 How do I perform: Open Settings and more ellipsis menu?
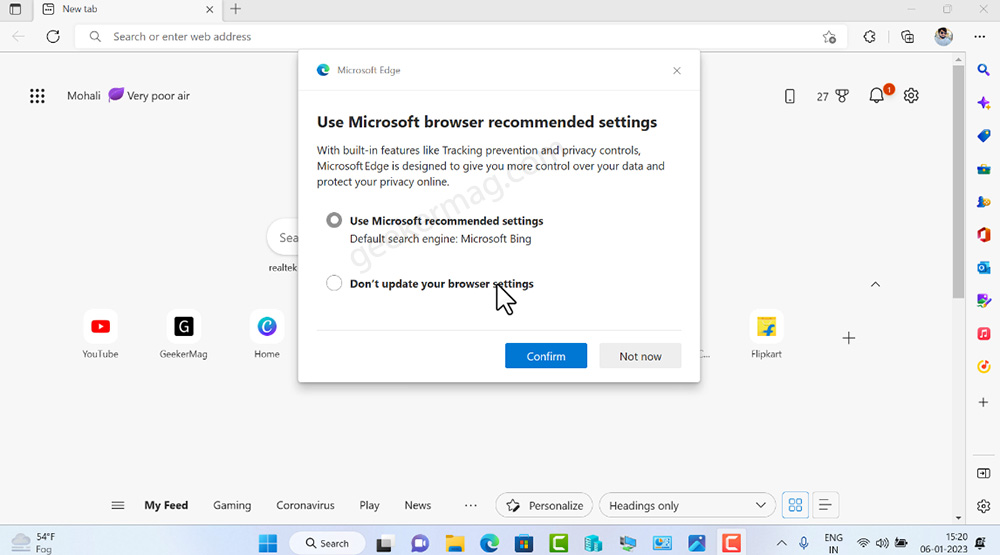pyautogui.click(x=980, y=37)
